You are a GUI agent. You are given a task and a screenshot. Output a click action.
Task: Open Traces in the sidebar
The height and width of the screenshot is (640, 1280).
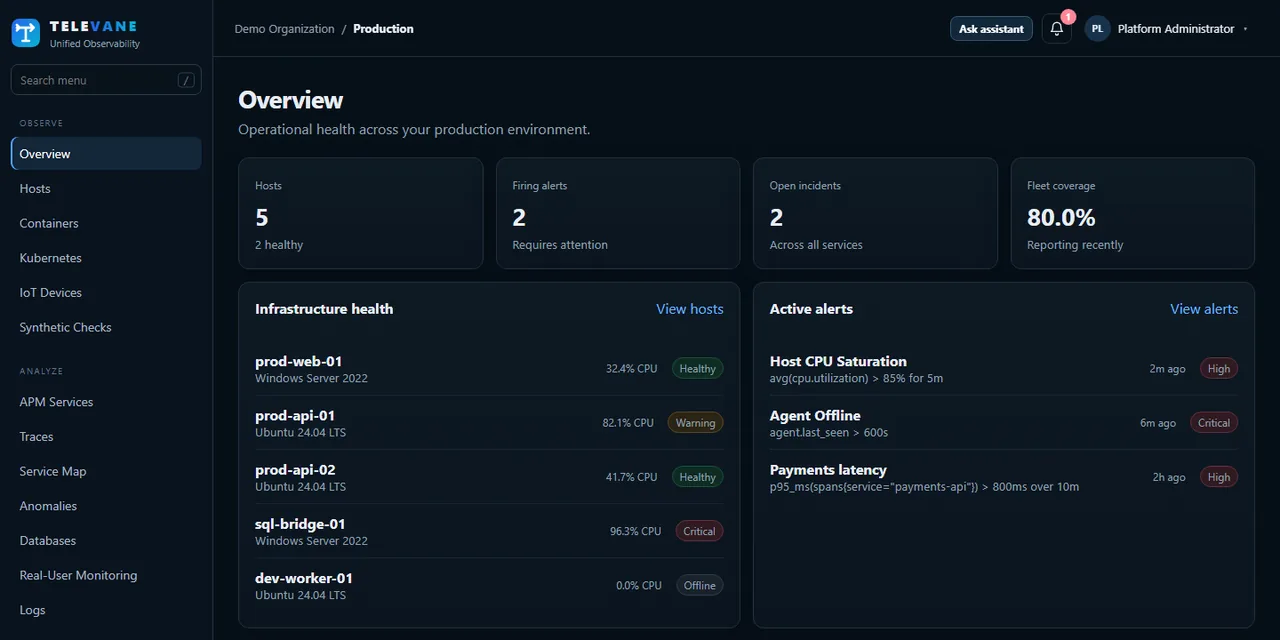[x=106, y=437]
